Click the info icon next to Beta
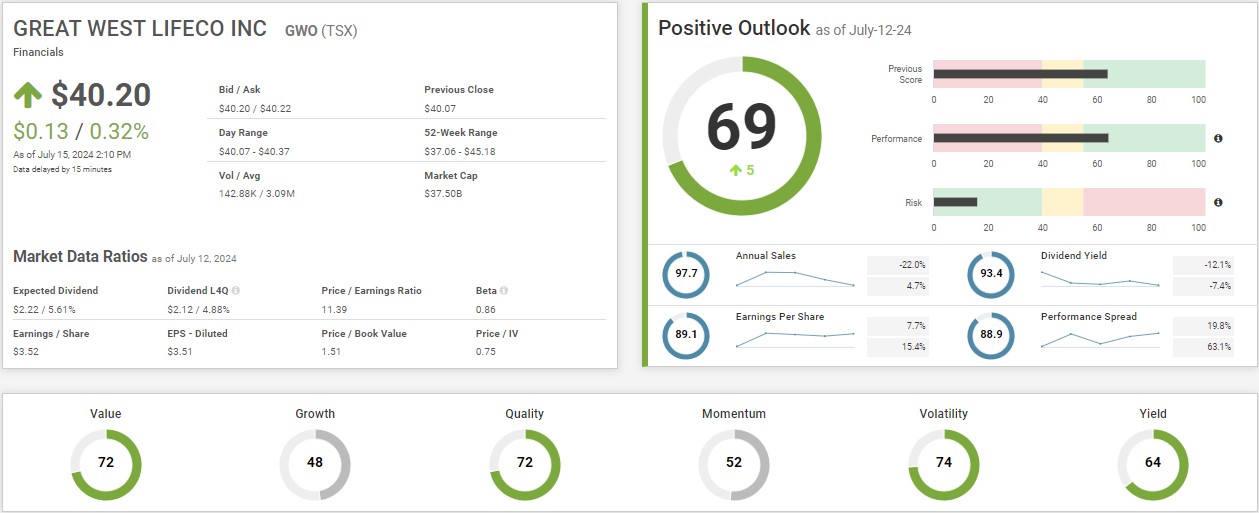 (504, 291)
